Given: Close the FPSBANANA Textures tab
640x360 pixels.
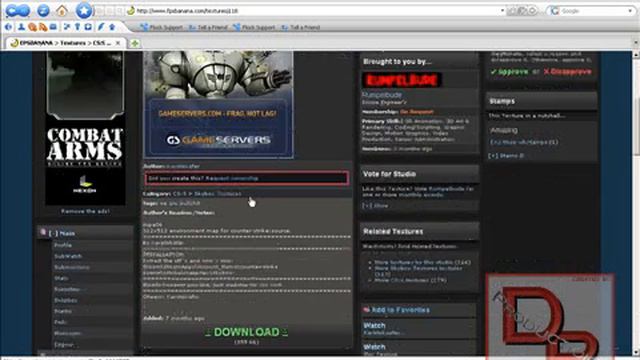Looking at the screenshot, I should tap(118, 43).
